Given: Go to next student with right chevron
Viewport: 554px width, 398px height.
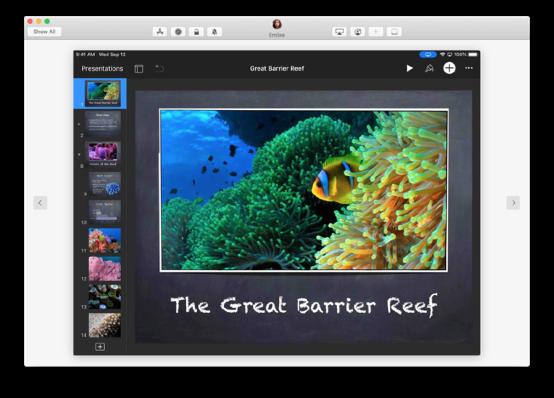Looking at the screenshot, I should pyautogui.click(x=513, y=203).
